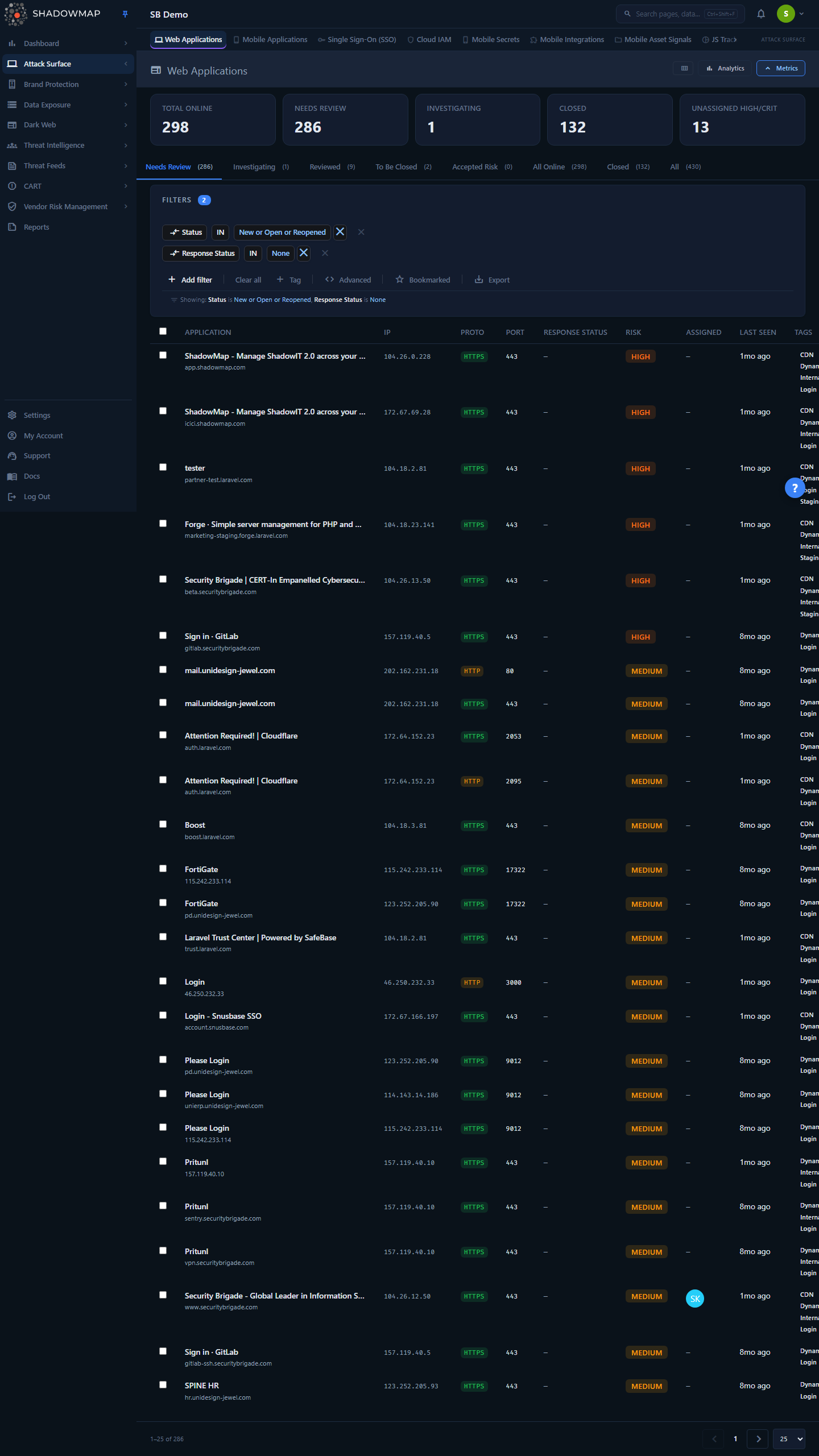Switch to the Reviewed (9) tab
This screenshot has height=1456, width=819.
333,167
